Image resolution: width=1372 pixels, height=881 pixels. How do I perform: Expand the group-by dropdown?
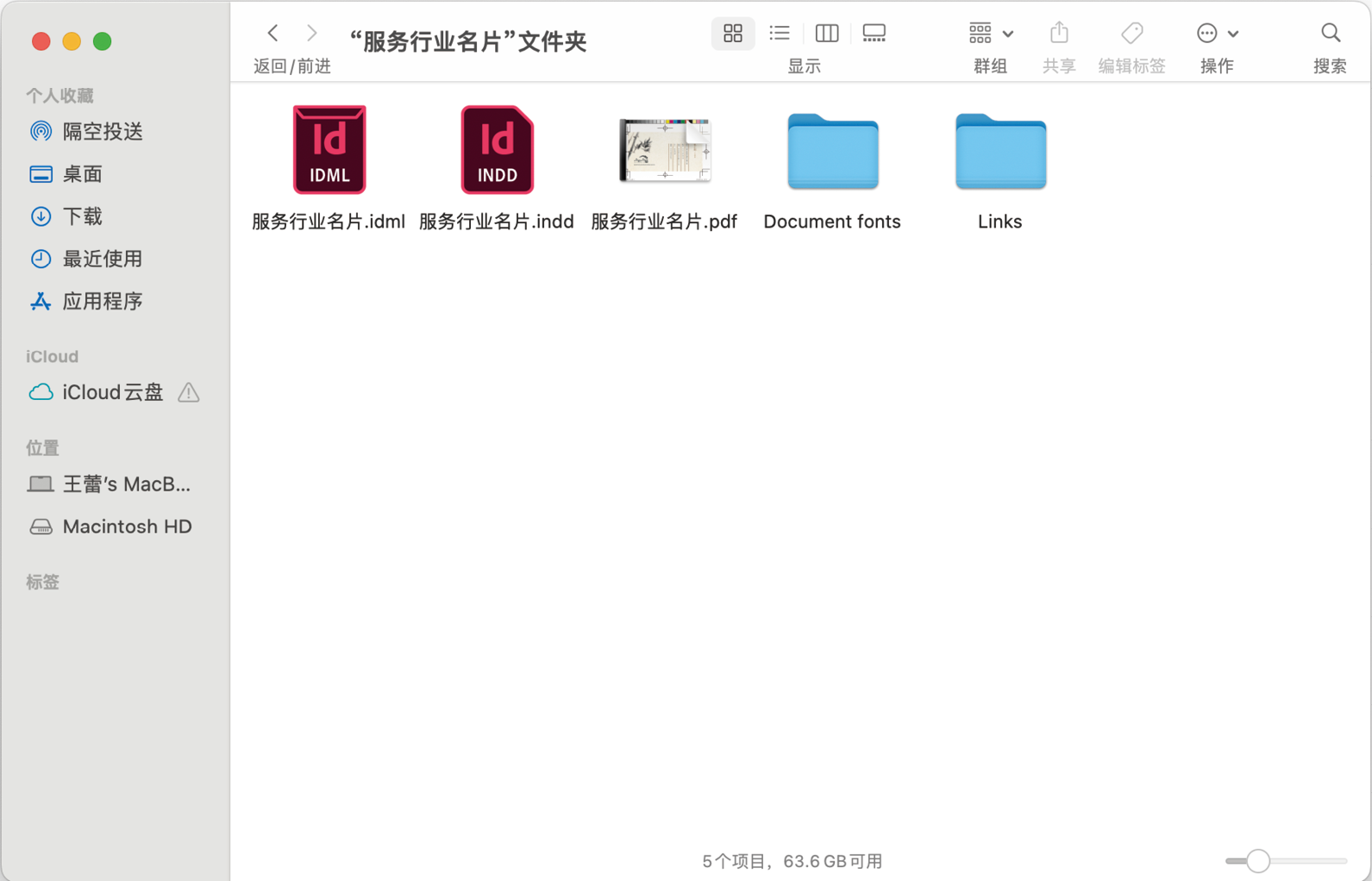pyautogui.click(x=990, y=34)
